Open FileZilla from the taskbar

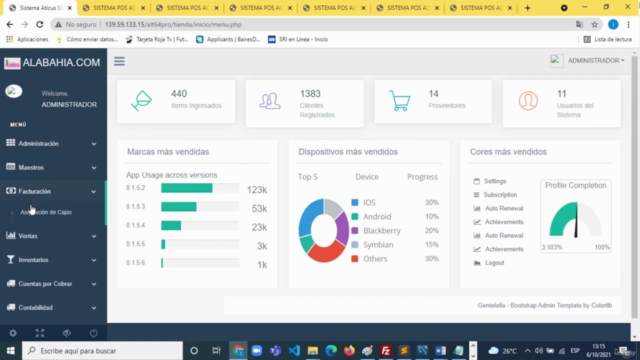pos(385,351)
